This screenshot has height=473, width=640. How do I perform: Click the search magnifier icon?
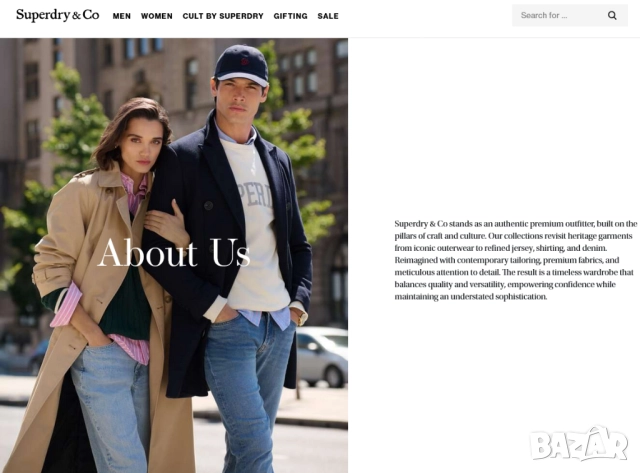612,16
